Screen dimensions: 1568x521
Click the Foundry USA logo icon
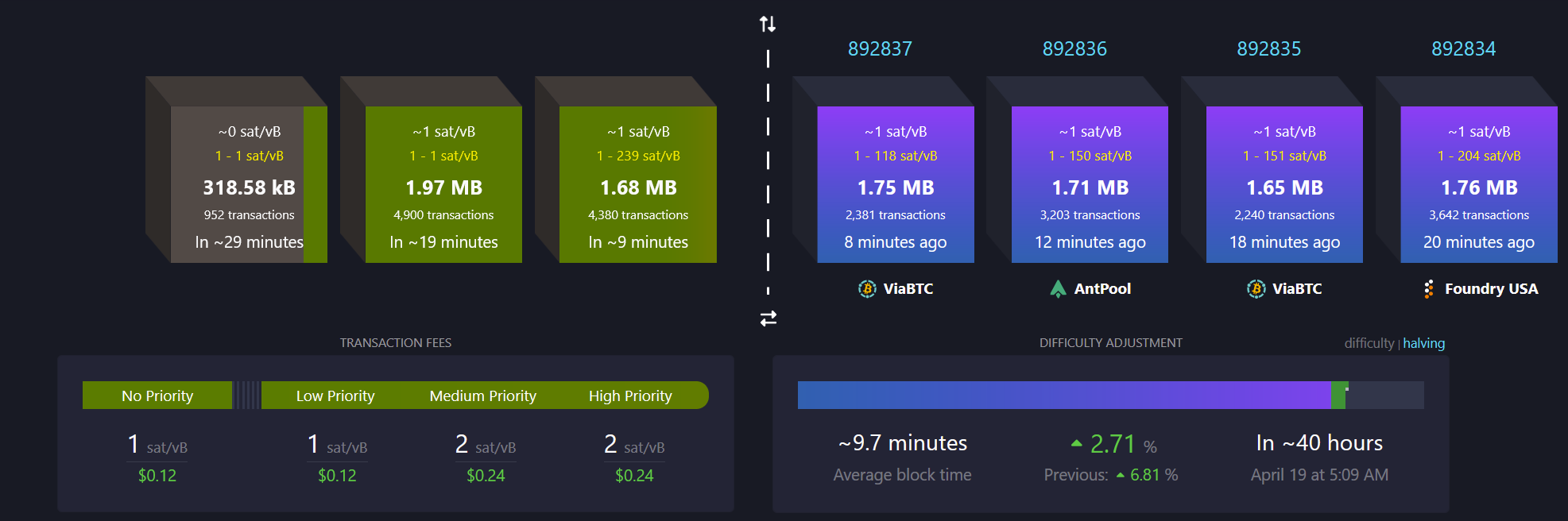click(1429, 289)
